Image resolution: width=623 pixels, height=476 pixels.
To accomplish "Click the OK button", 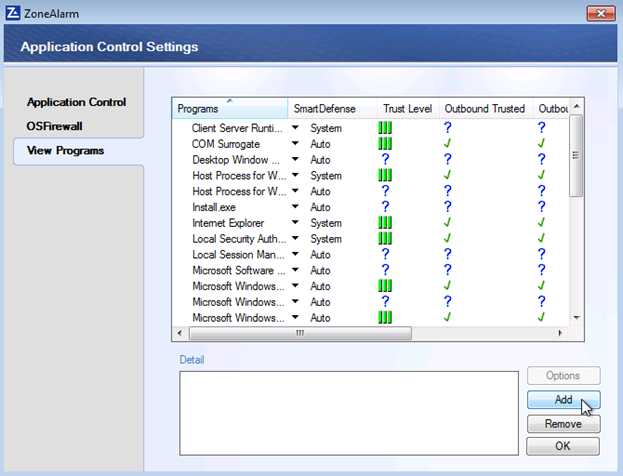I will click(x=563, y=446).
